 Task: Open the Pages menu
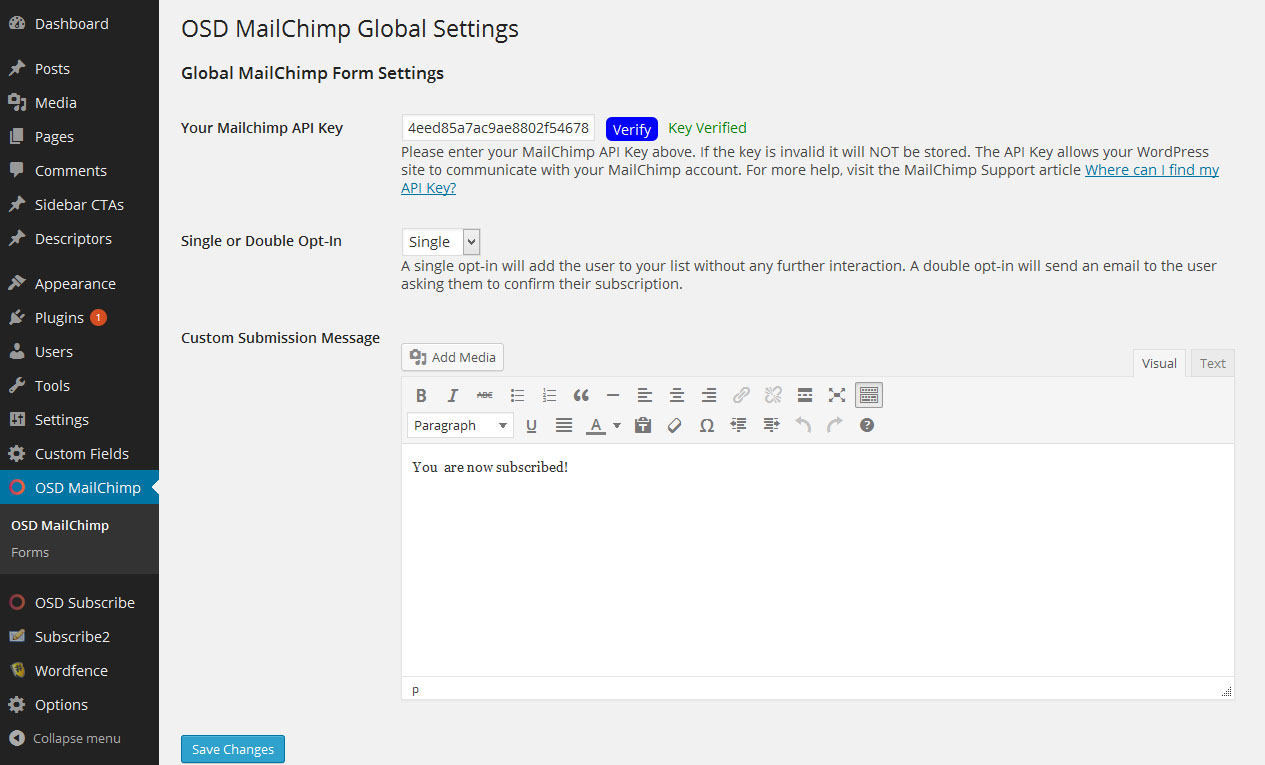point(79,137)
